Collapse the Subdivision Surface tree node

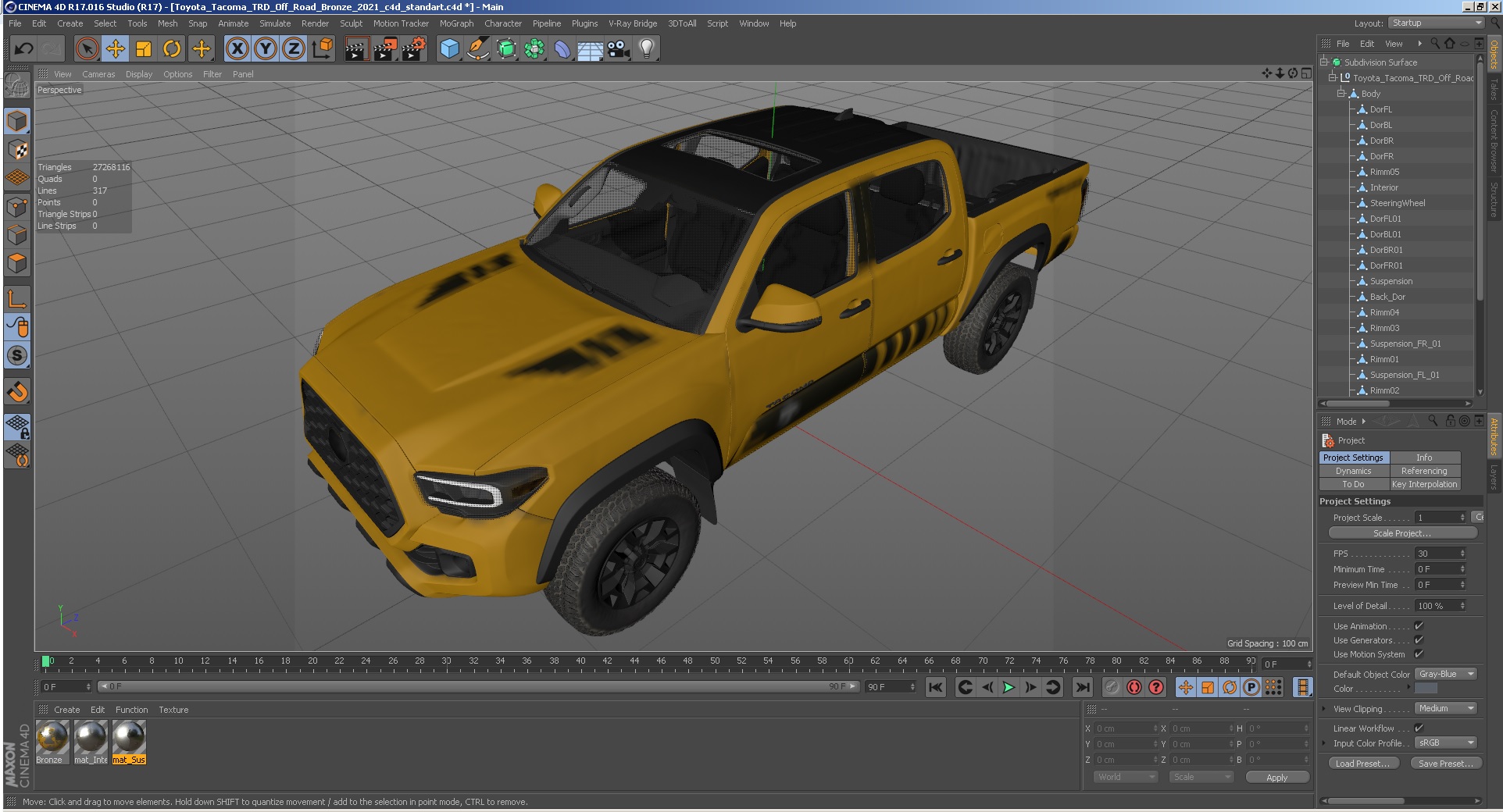[1324, 62]
